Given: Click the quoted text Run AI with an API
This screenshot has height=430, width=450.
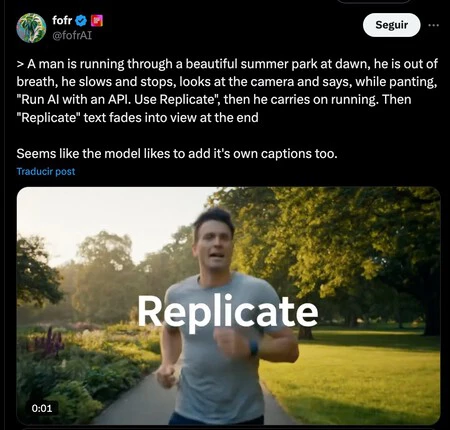Looking at the screenshot, I should (x=74, y=100).
